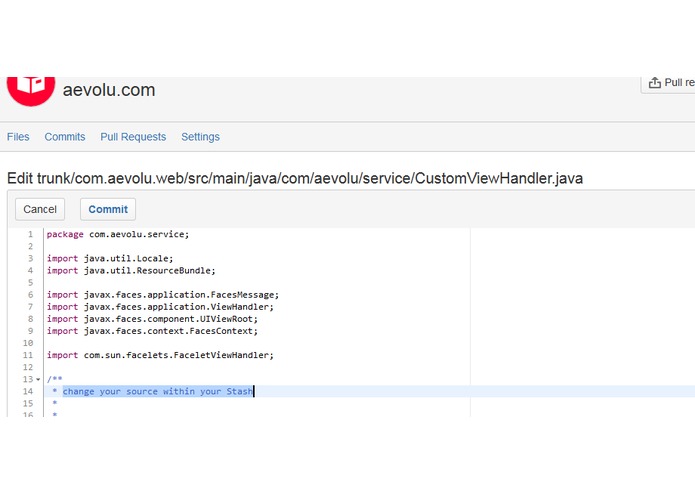Collapse the comment block at line 13
The image size is (695, 494).
tap(38, 380)
